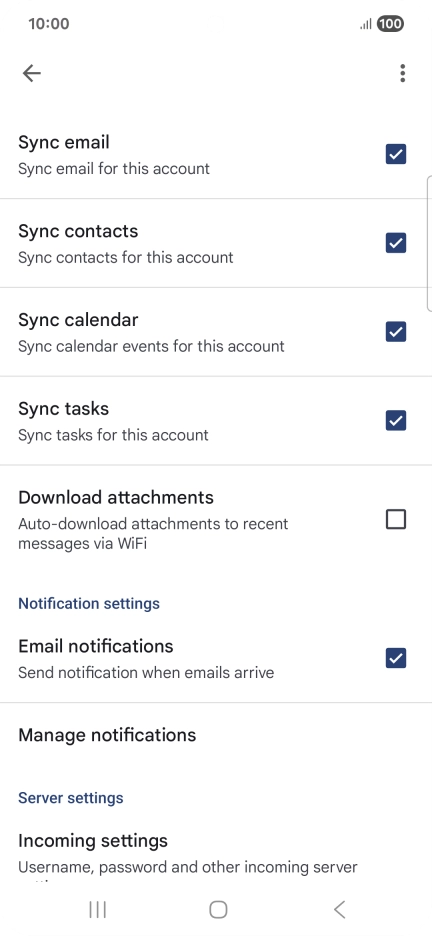Tap the Notification settings section header
Image resolution: width=432 pixels, height=936 pixels.
(89, 603)
